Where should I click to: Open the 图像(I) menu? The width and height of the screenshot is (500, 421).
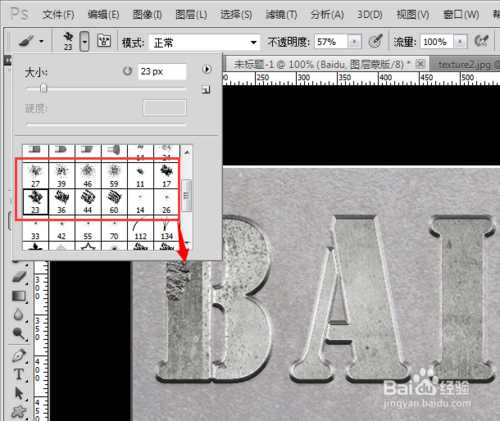click(x=147, y=14)
